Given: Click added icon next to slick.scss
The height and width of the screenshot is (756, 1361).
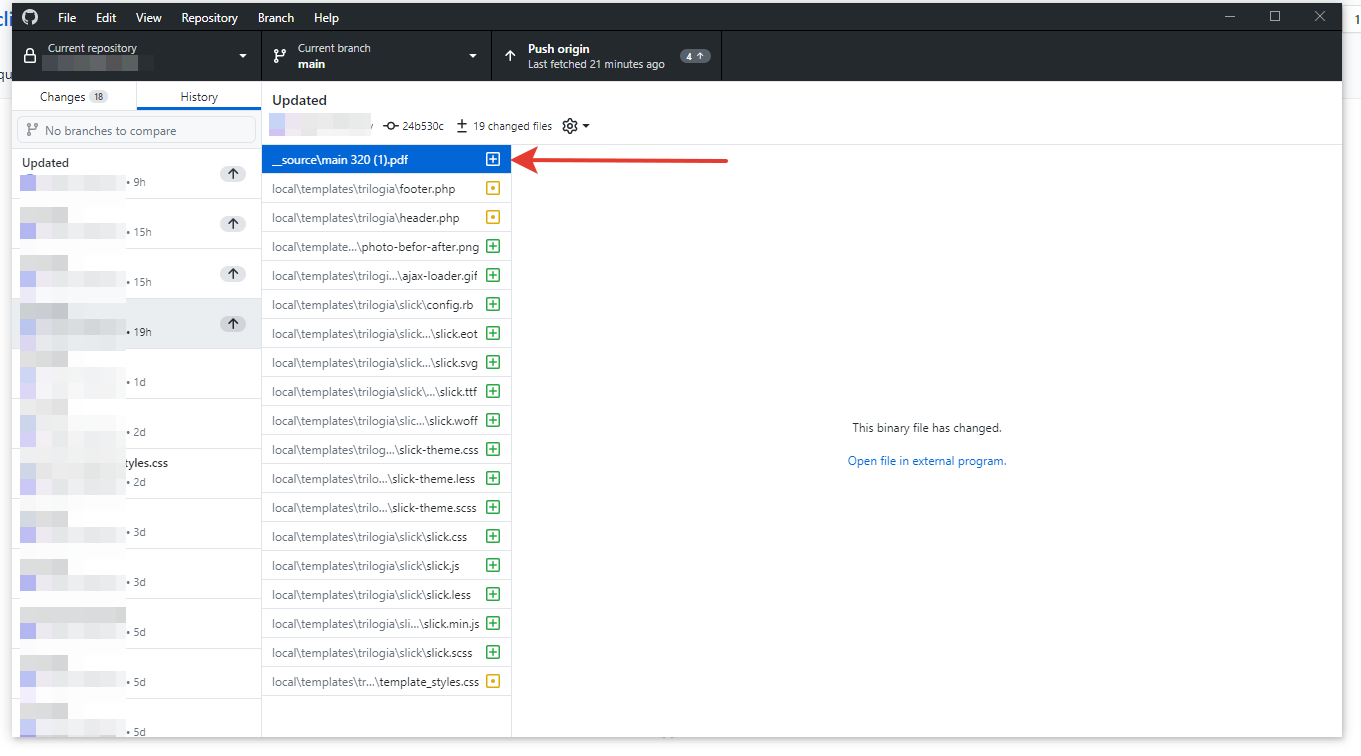Looking at the screenshot, I should [x=492, y=652].
